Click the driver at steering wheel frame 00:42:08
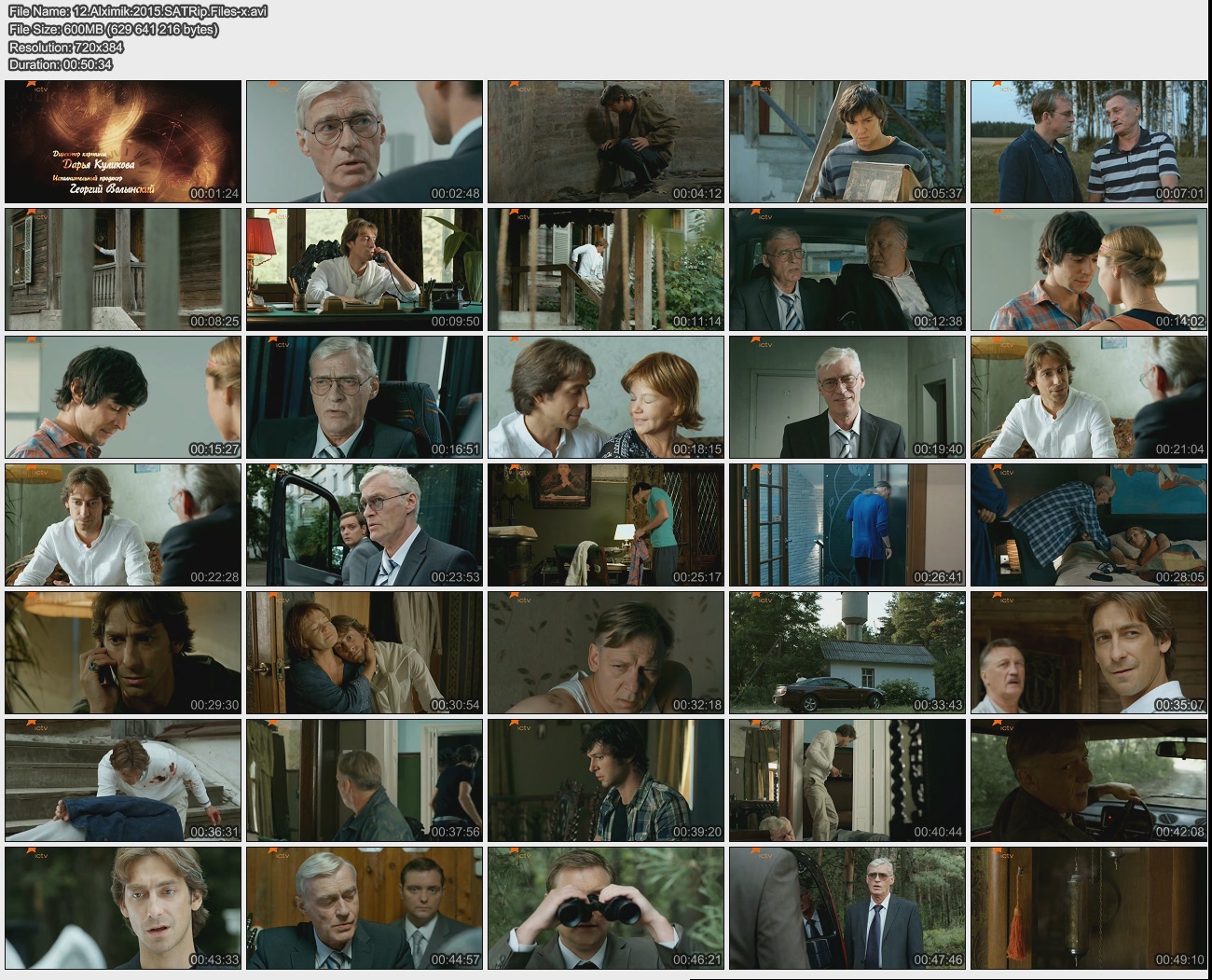 click(1089, 780)
